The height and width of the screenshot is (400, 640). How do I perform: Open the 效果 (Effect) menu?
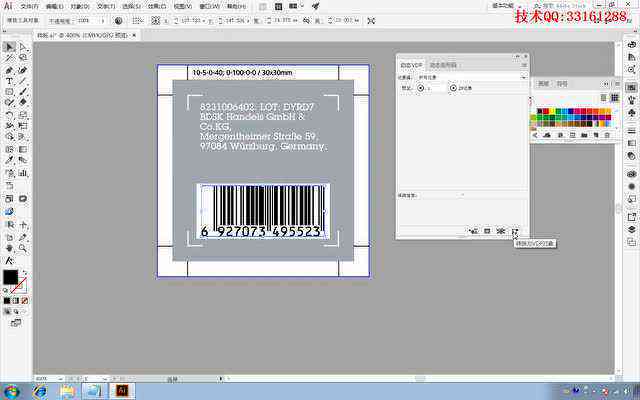click(157, 7)
